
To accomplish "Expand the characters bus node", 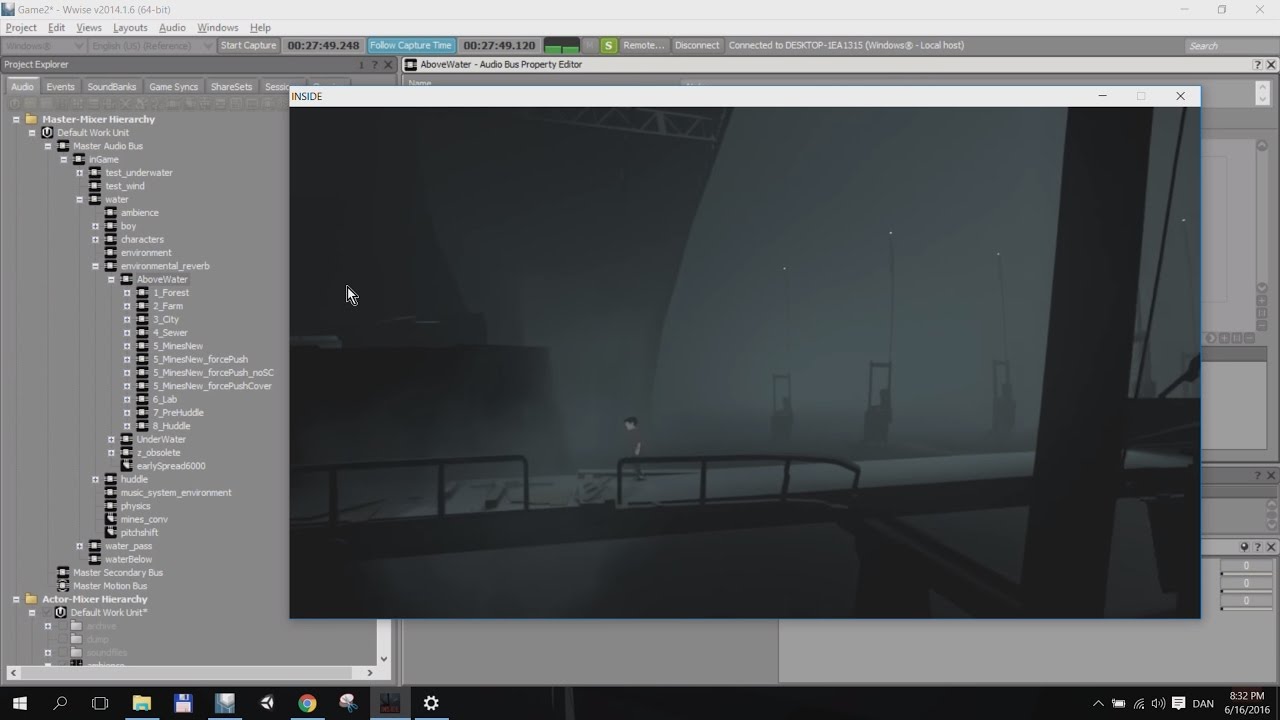I will 96,239.
